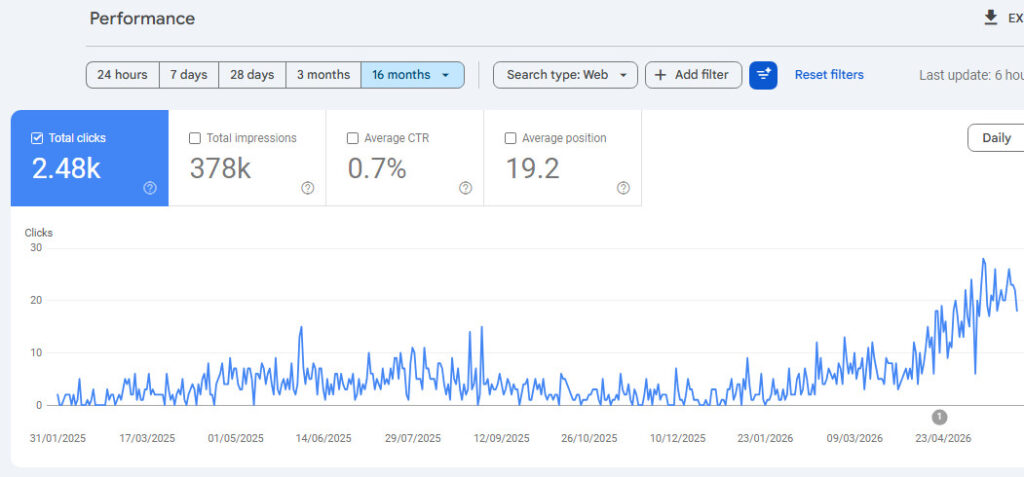Open Total impressions help question icon
The height and width of the screenshot is (477, 1024).
pos(308,188)
